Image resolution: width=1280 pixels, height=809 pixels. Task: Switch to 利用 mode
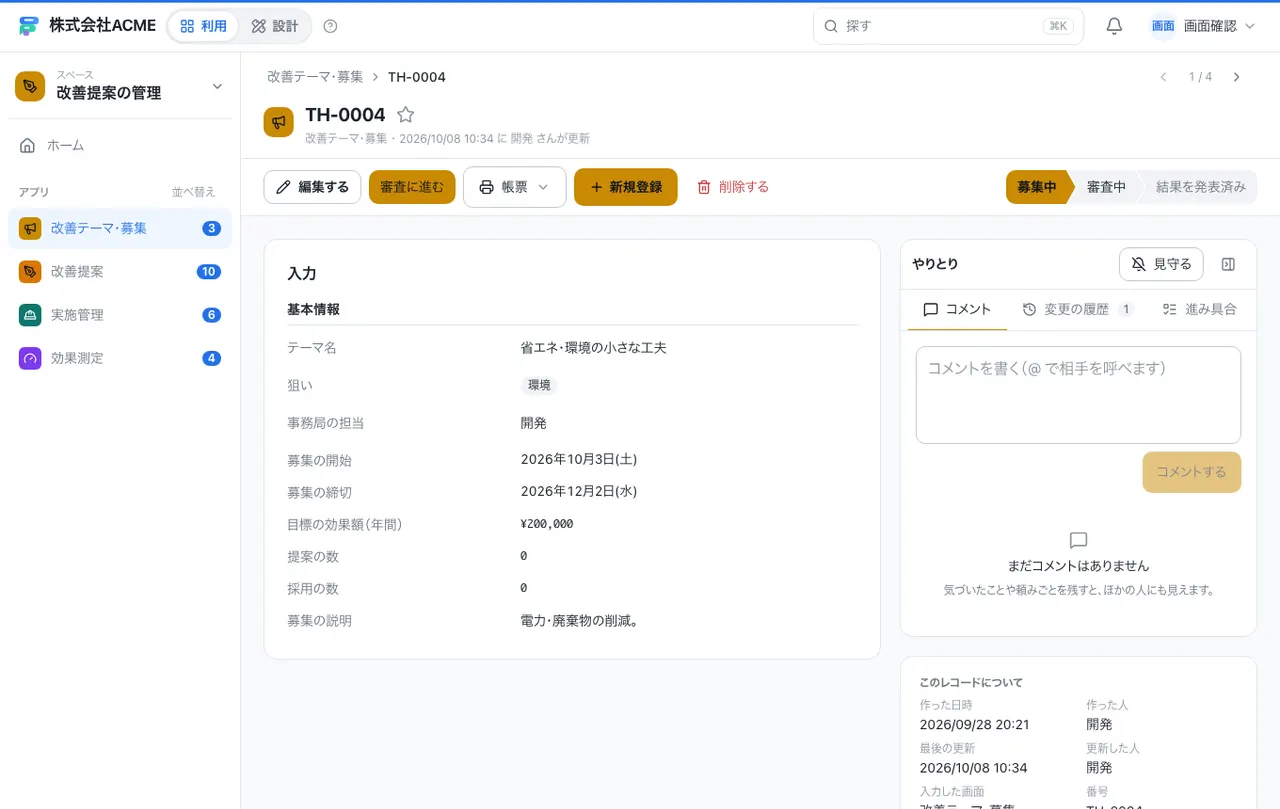(203, 26)
